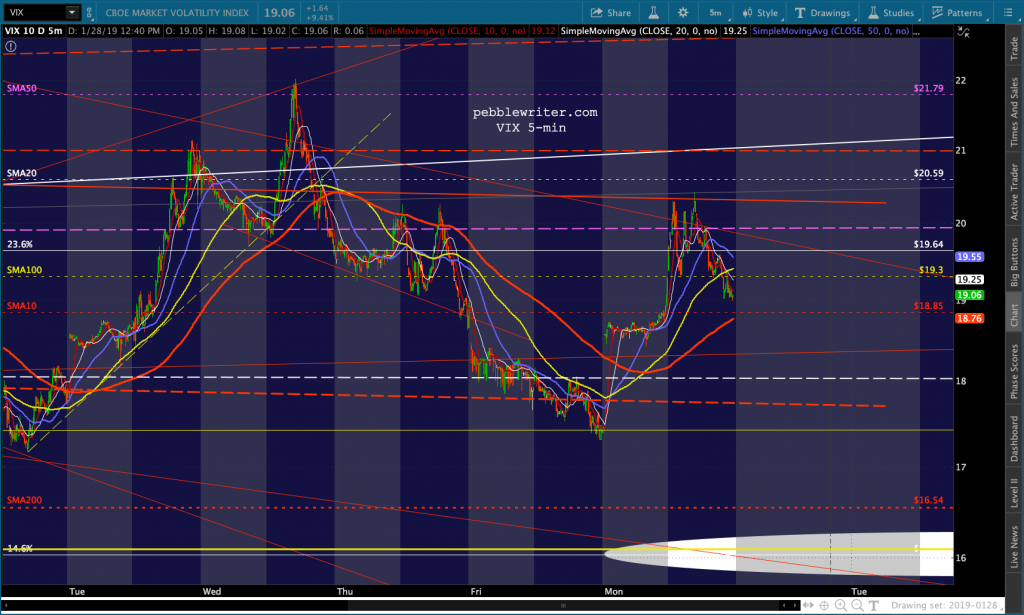This screenshot has width=1024, height=615.
Task: Open the Studies menu
Action: (891, 12)
